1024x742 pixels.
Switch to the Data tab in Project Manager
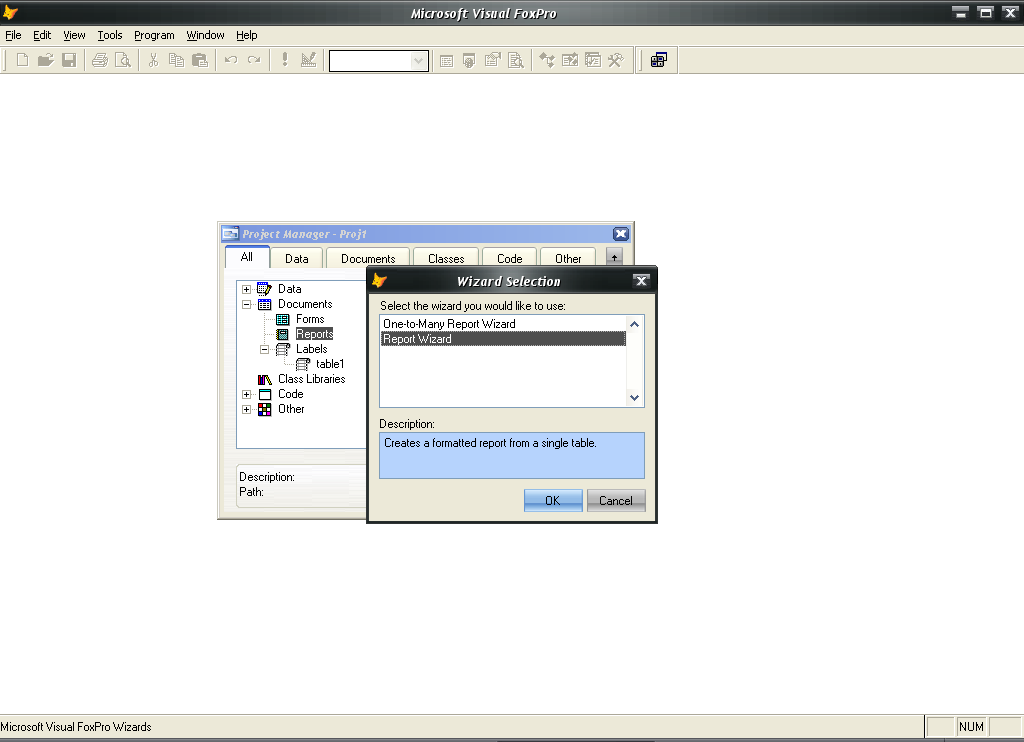coord(296,259)
